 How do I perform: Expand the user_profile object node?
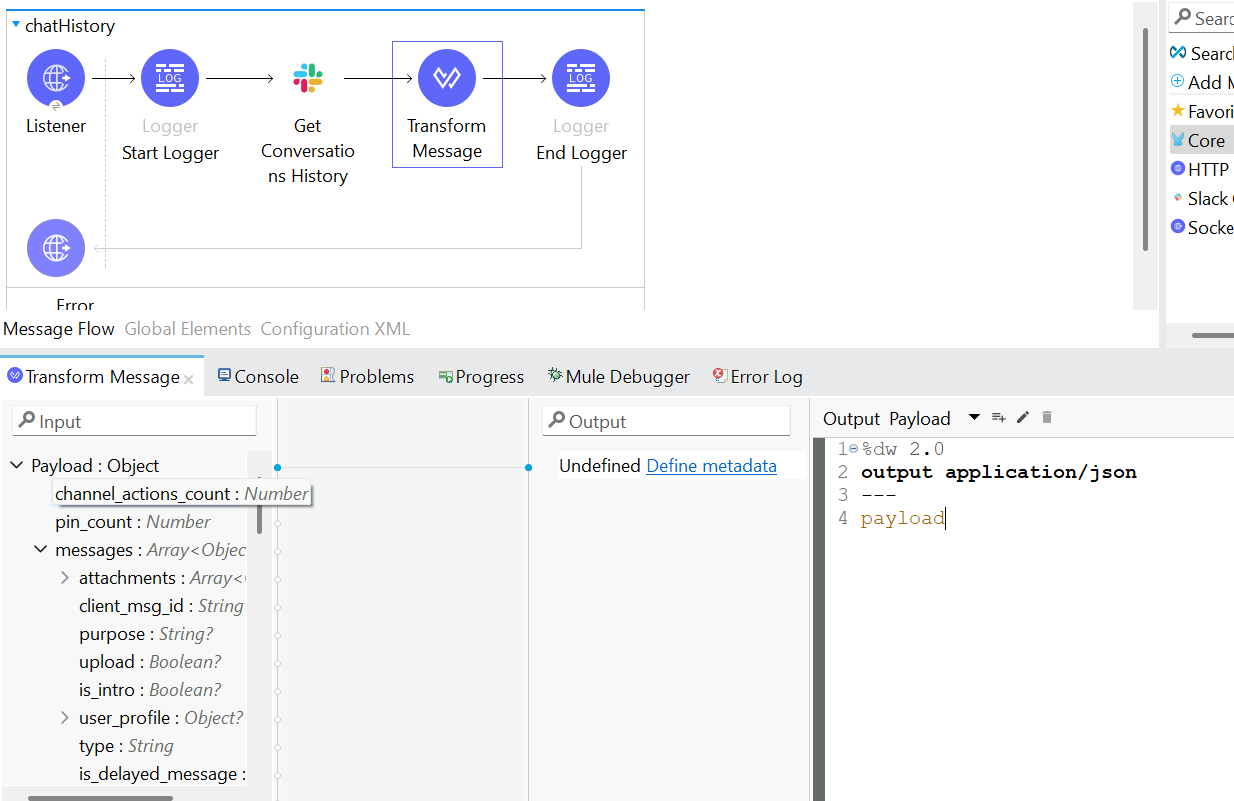pyautogui.click(x=65, y=718)
